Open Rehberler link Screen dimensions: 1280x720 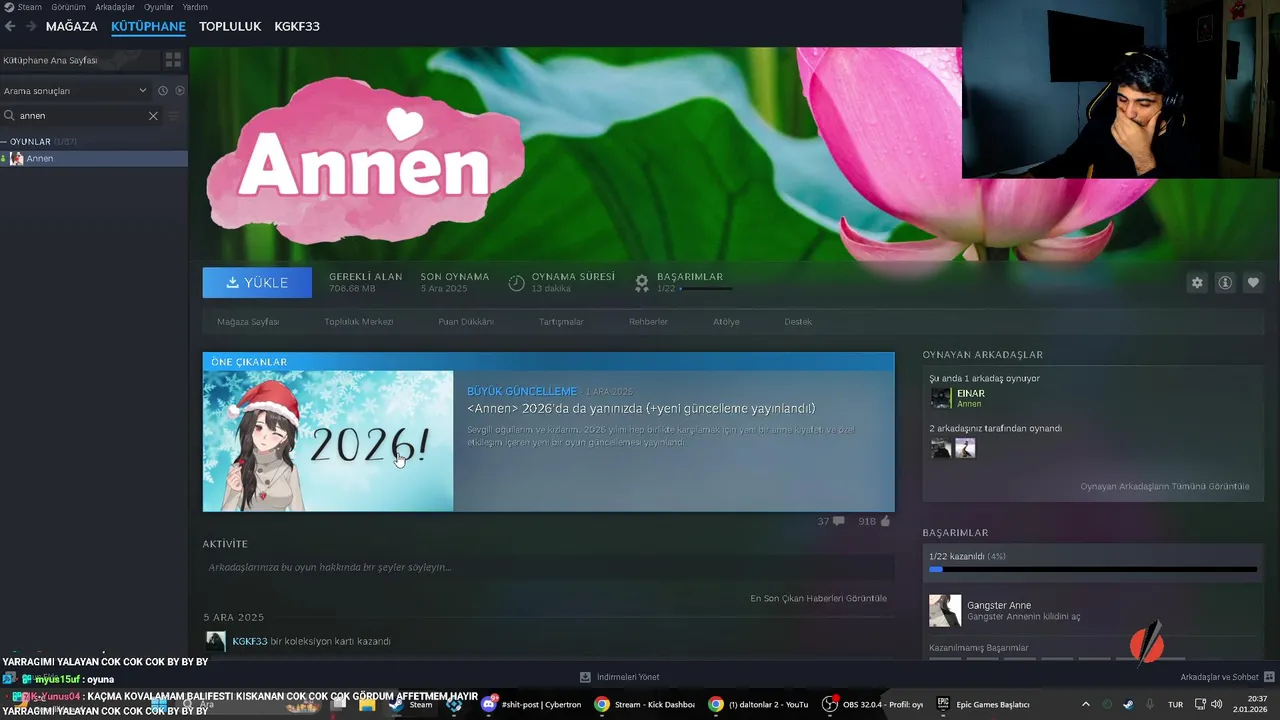click(x=648, y=322)
